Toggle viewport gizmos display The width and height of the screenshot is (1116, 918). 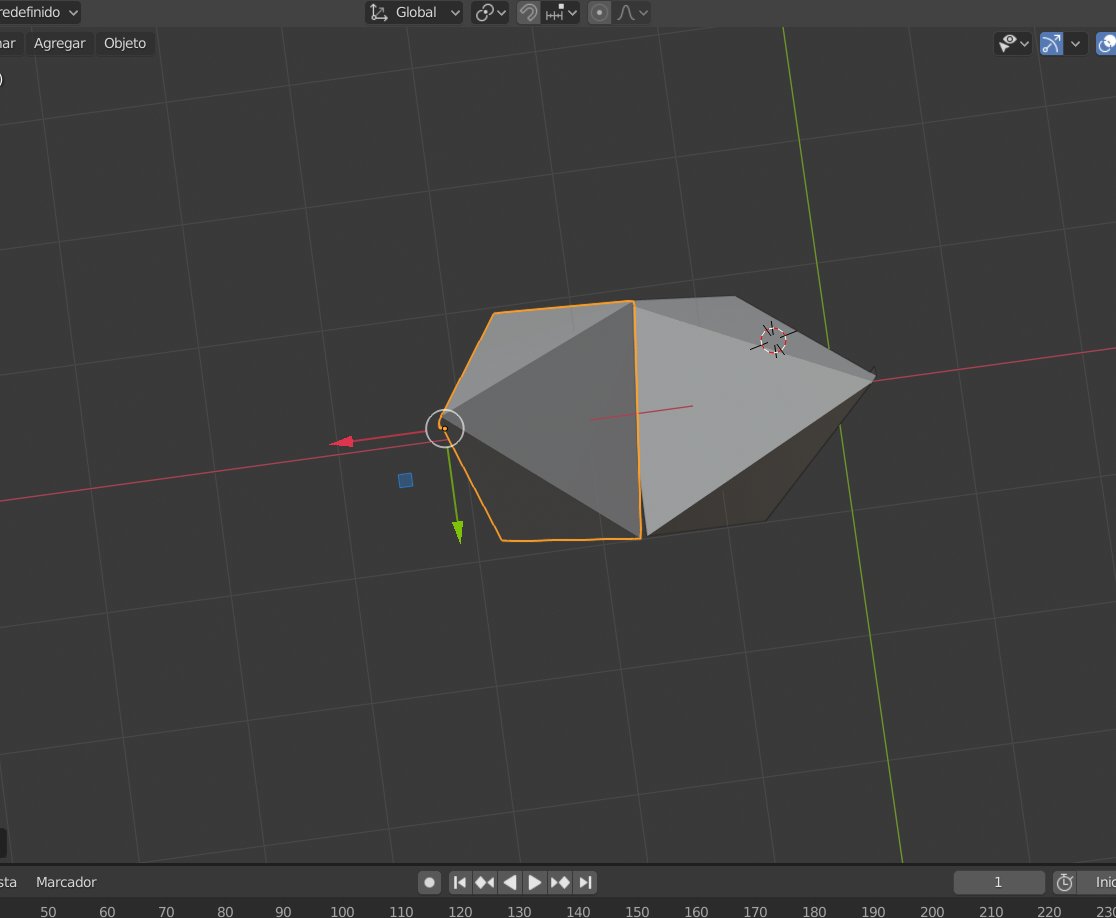[1051, 43]
